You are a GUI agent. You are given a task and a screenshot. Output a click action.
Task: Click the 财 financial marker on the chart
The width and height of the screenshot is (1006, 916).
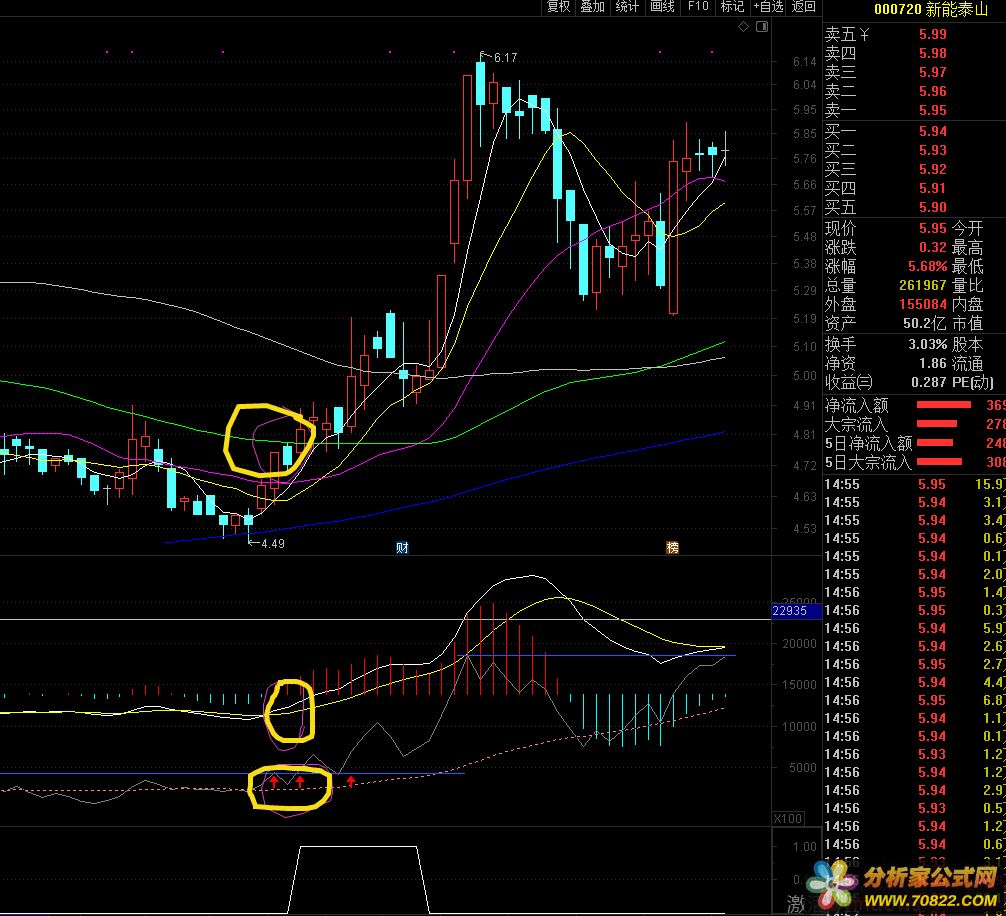pyautogui.click(x=402, y=547)
